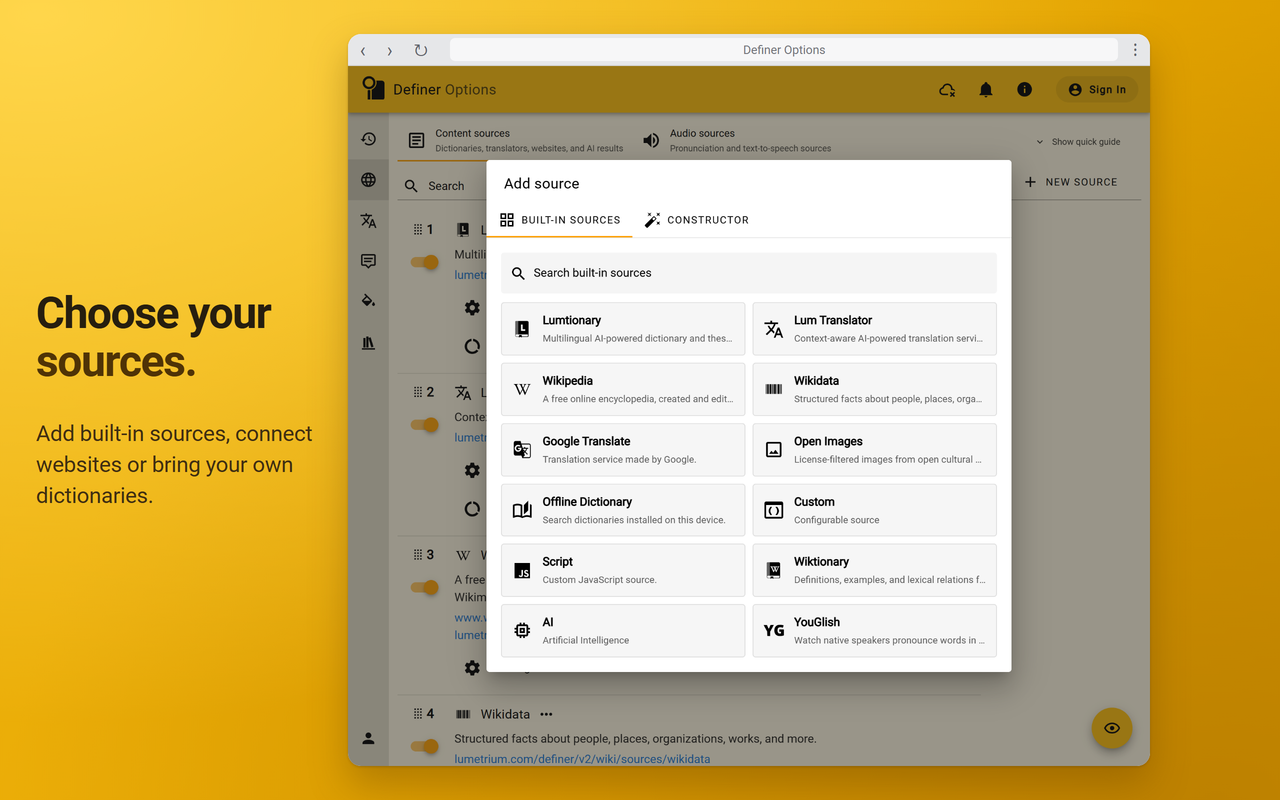Click the drag handle for source 4
The width and height of the screenshot is (1280, 800).
point(418,714)
